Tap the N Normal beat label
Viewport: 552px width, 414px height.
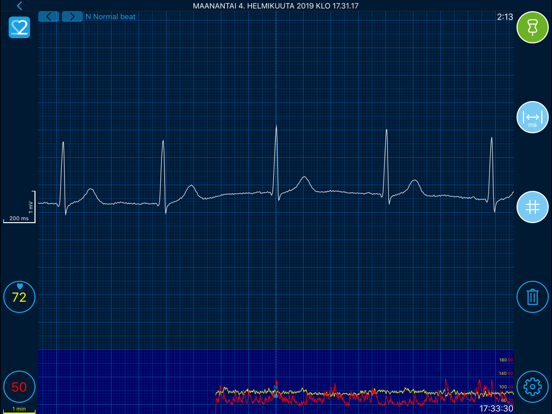click(x=111, y=17)
